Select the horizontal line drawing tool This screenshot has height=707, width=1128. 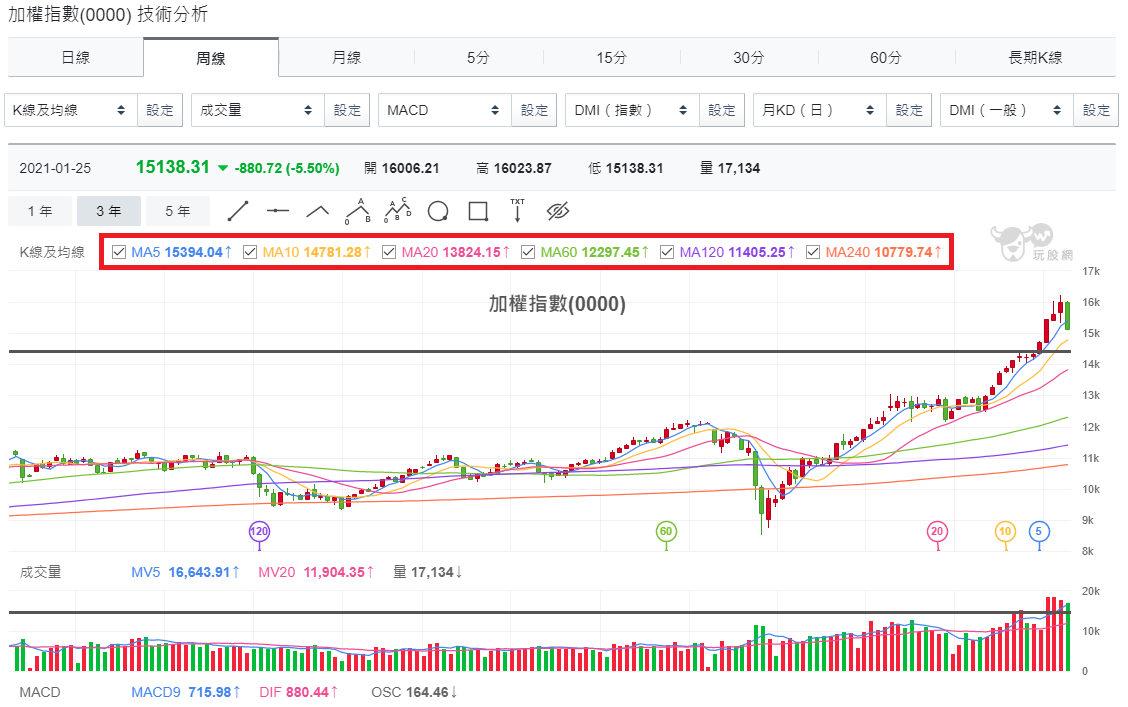(278, 211)
